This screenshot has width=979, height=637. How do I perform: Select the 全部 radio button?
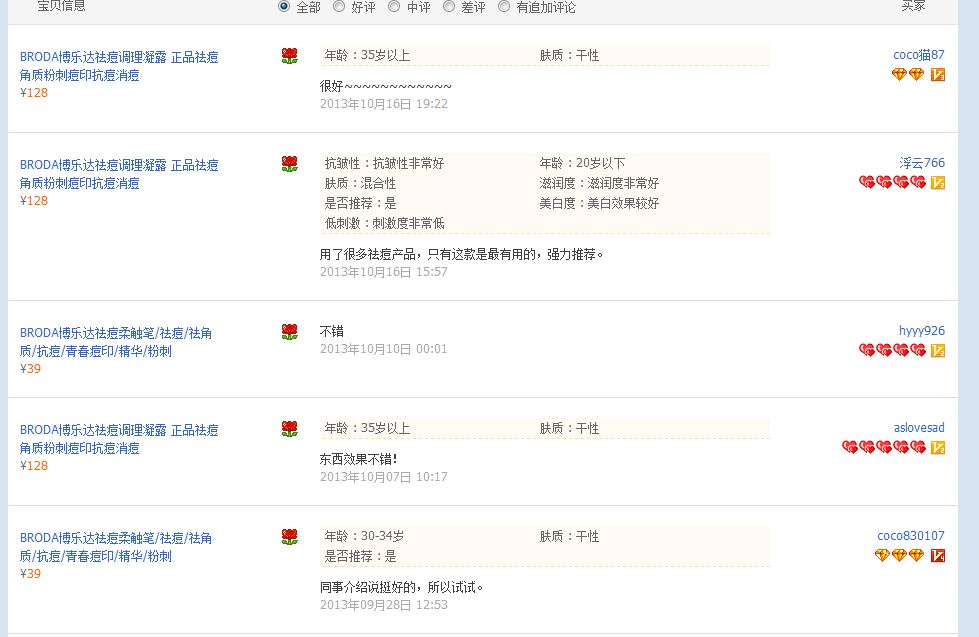284,6
